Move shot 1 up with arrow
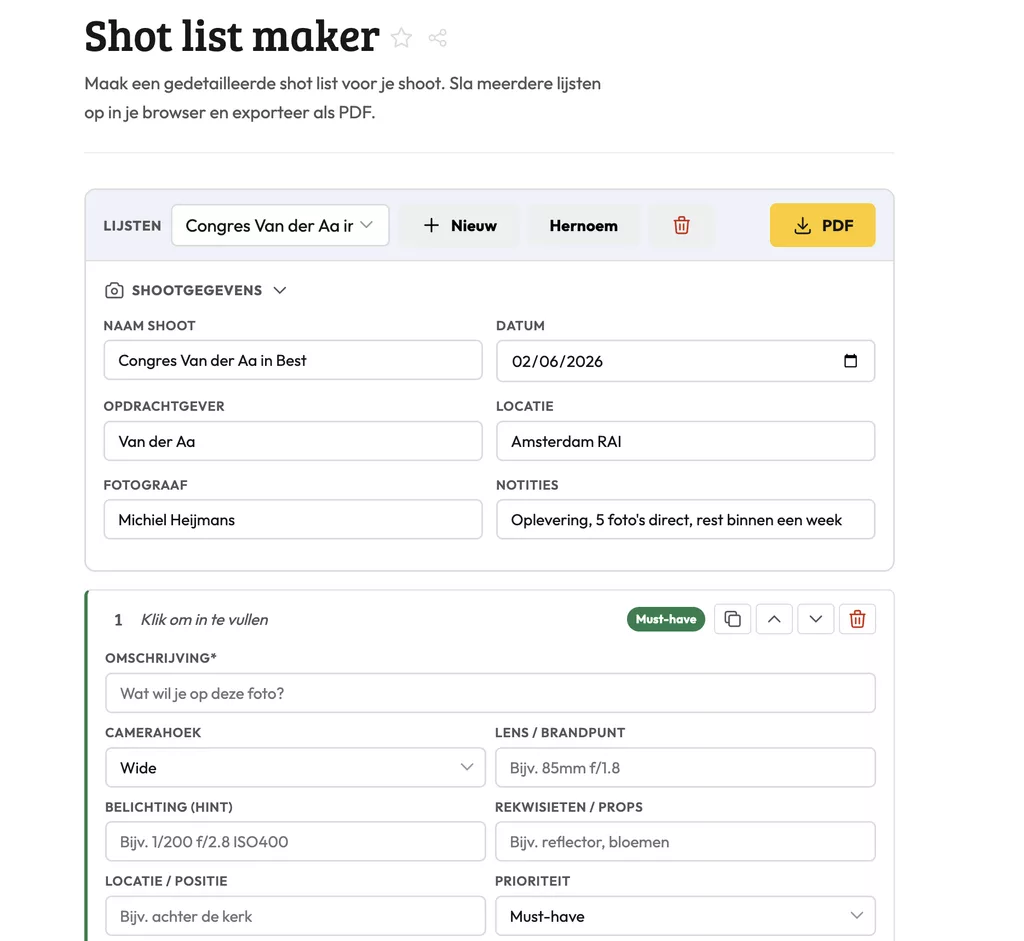The width and height of the screenshot is (1024, 941). click(774, 619)
